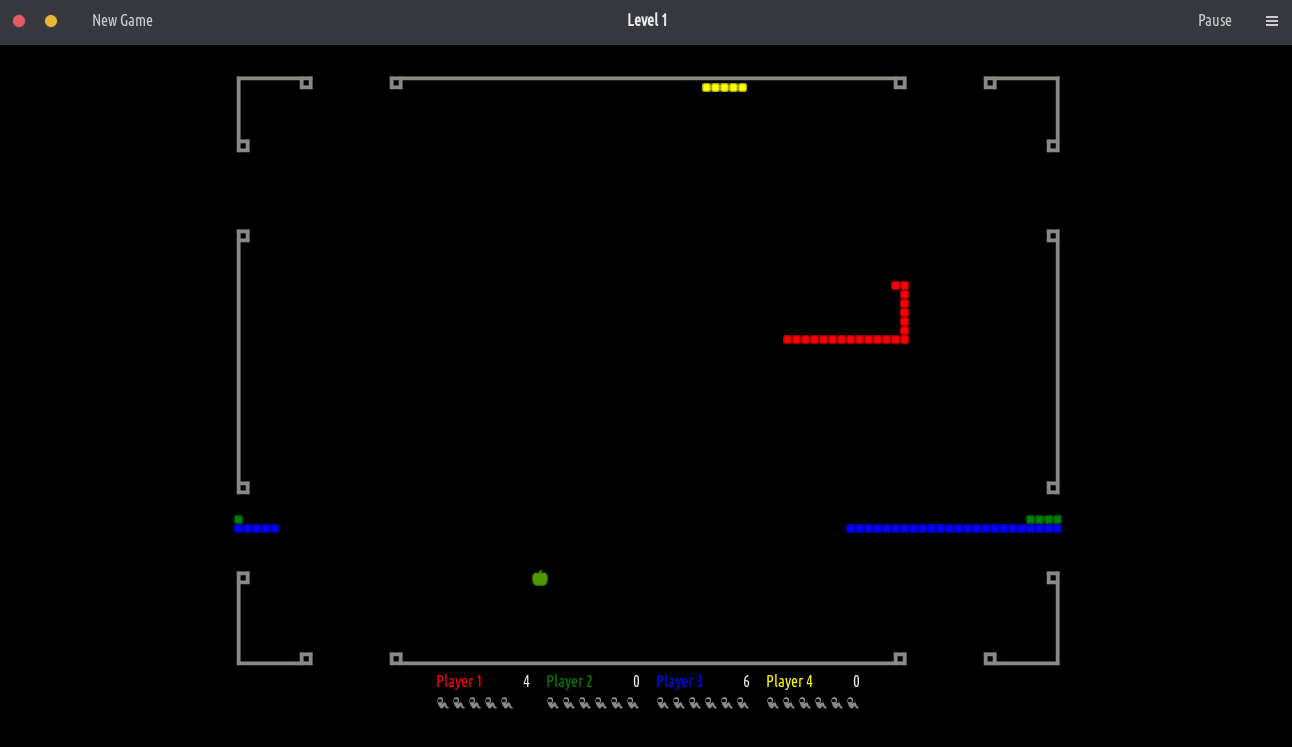The image size is (1292, 747).
Task: Click the green apple bonus on the board
Action: pyautogui.click(x=540, y=578)
